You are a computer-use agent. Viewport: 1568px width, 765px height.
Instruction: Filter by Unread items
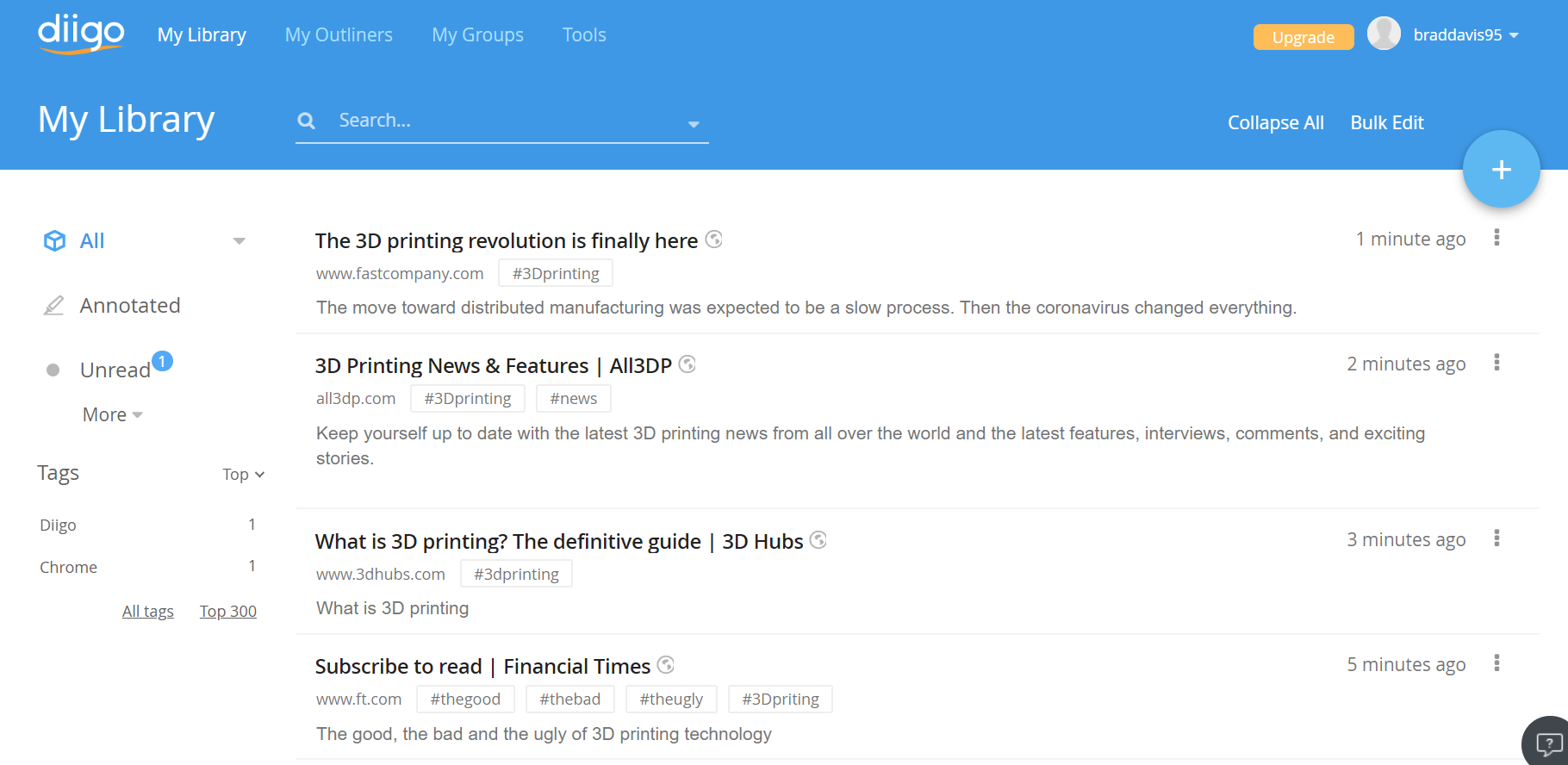115,370
